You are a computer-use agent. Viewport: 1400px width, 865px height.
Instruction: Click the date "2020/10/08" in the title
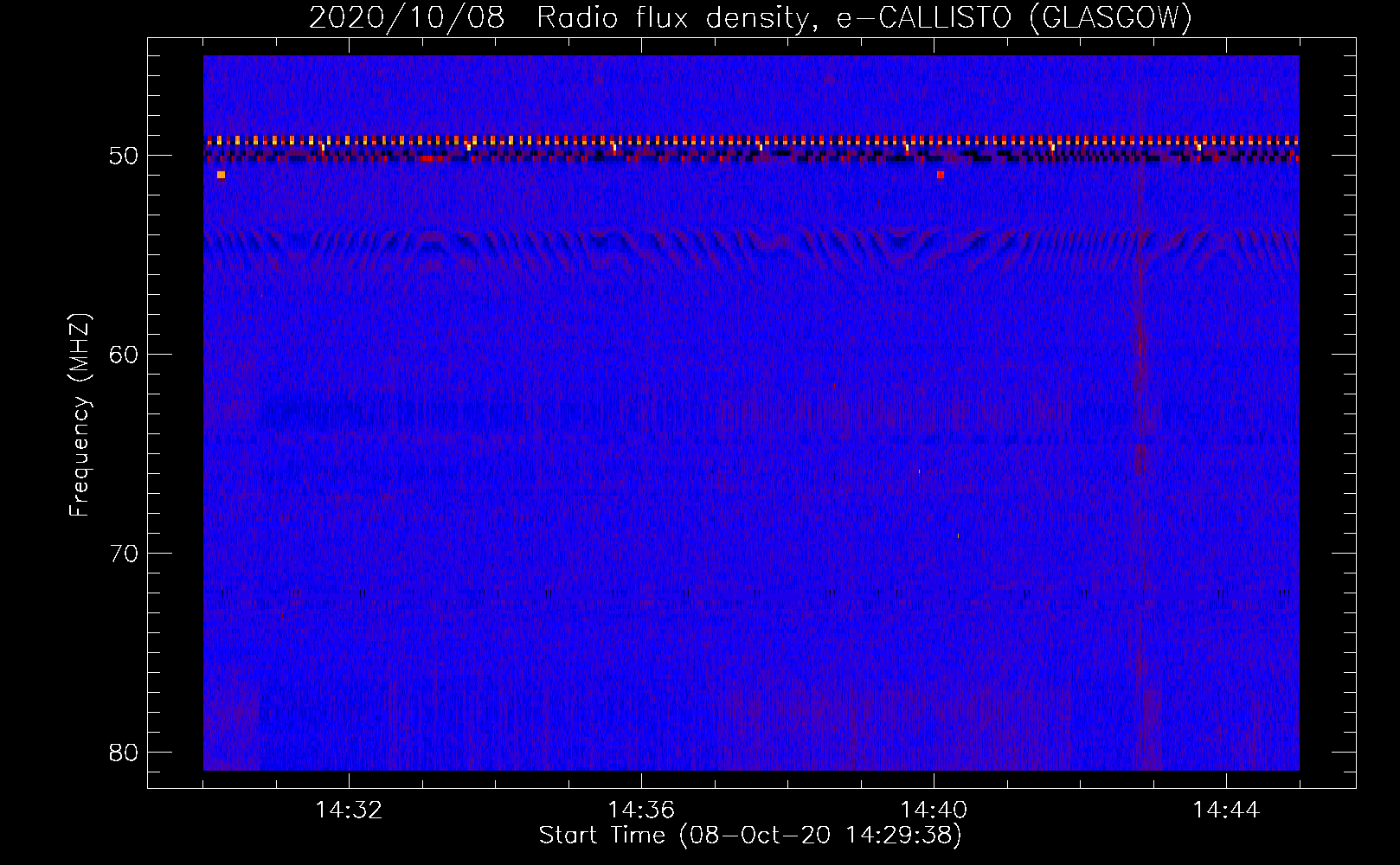(x=407, y=18)
